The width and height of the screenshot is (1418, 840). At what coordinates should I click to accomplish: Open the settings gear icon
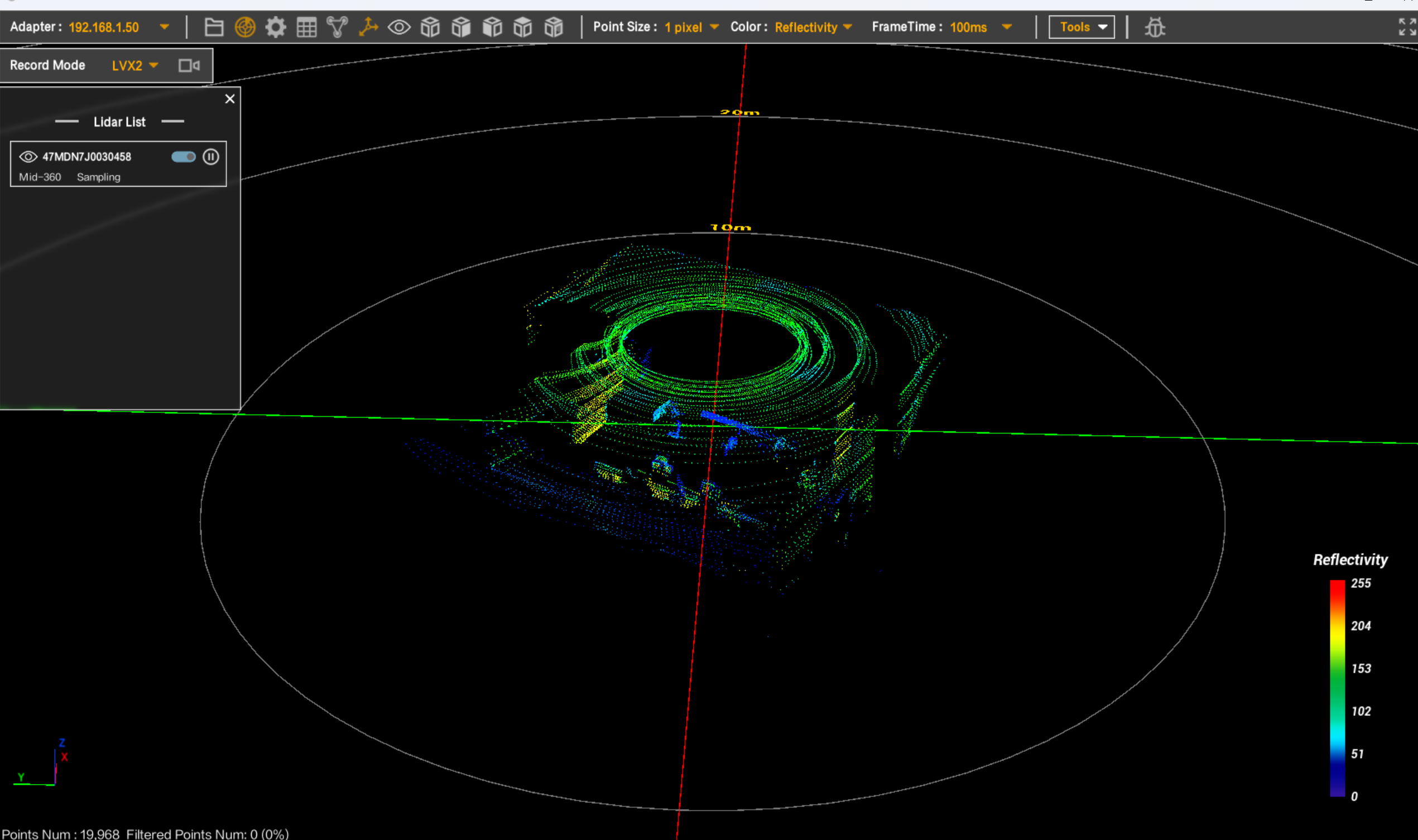[276, 27]
